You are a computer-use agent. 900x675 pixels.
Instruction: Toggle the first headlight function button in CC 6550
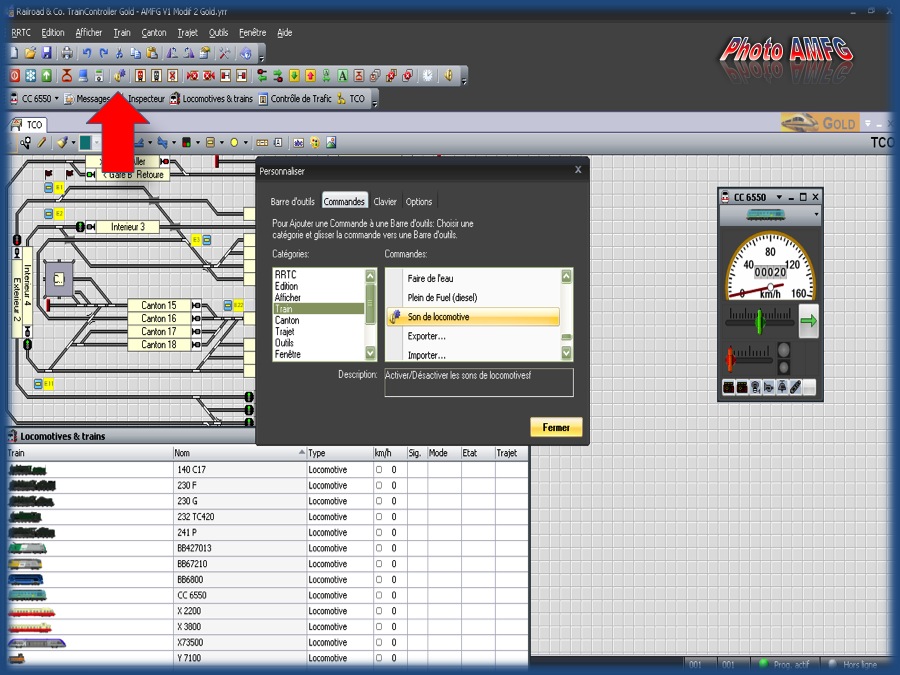728,387
